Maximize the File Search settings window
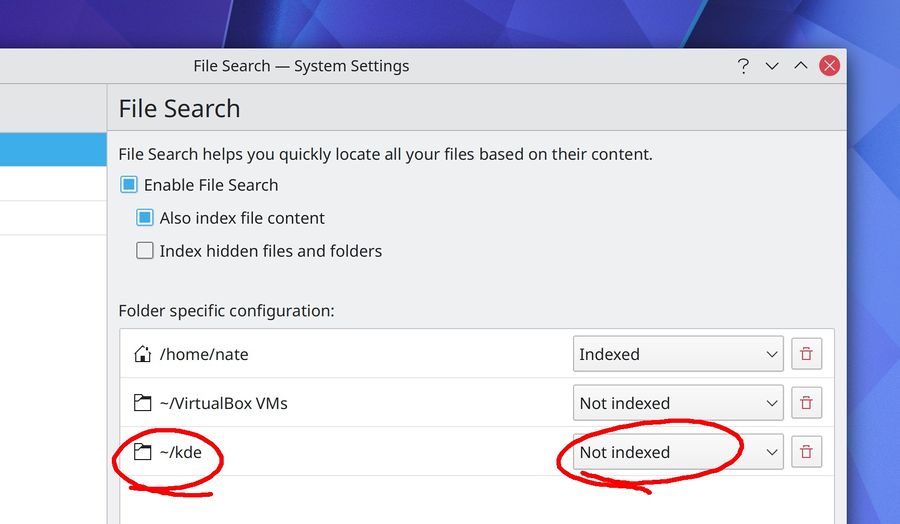The width and height of the screenshot is (900, 524). [x=800, y=66]
